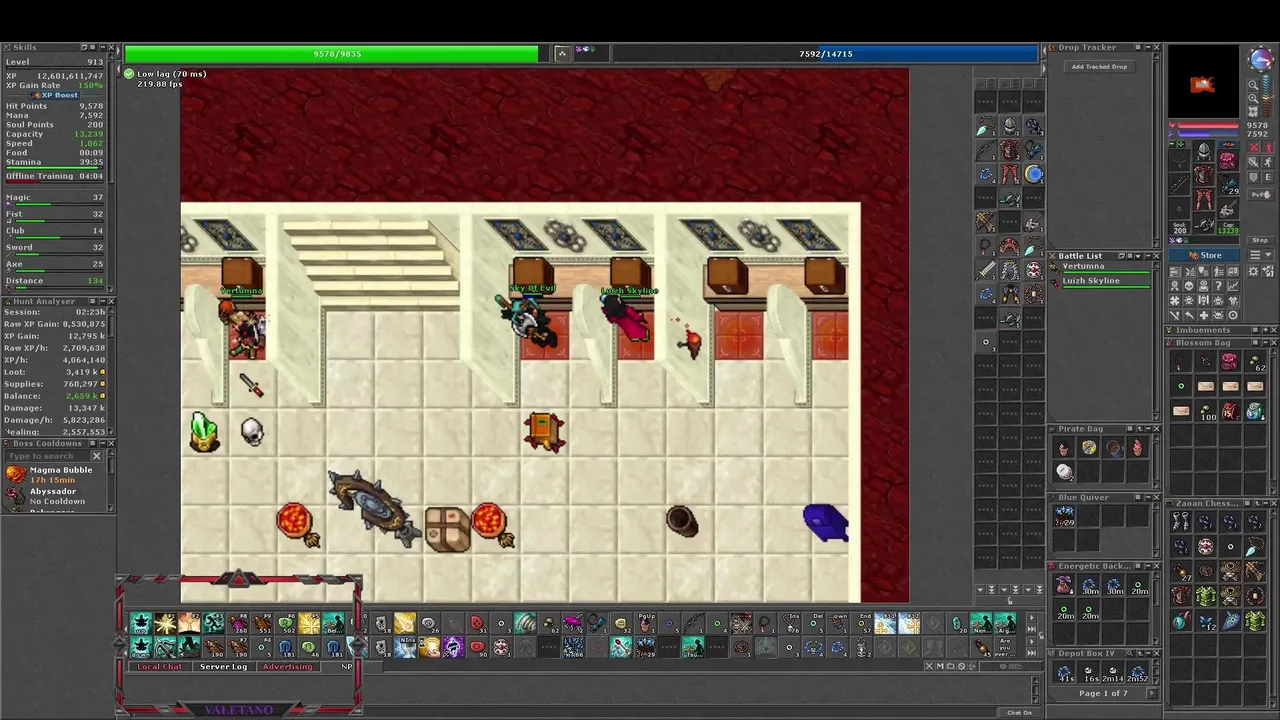Click the blue ring inventory item
The width and height of the screenshot is (1280, 720).
point(1034,174)
